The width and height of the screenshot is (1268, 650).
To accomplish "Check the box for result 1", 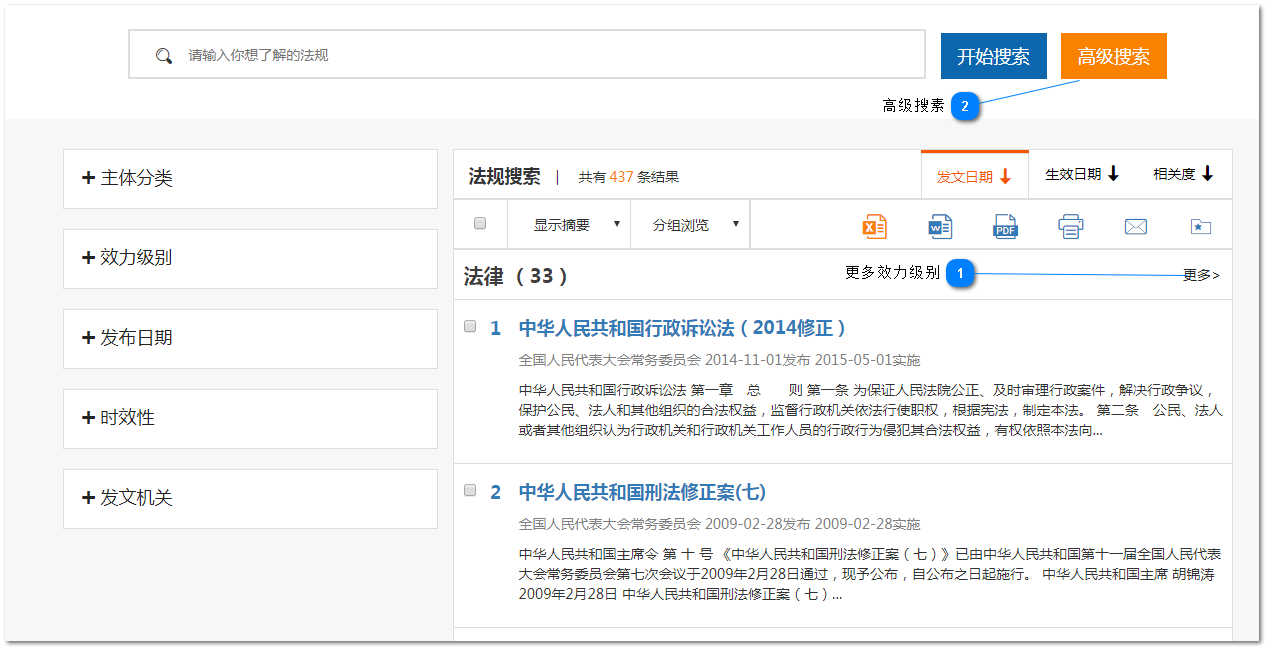I will tap(470, 326).
